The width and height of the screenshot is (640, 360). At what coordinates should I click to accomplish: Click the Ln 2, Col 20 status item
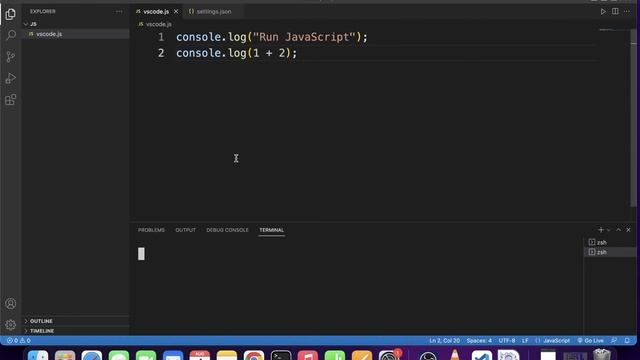[444, 340]
